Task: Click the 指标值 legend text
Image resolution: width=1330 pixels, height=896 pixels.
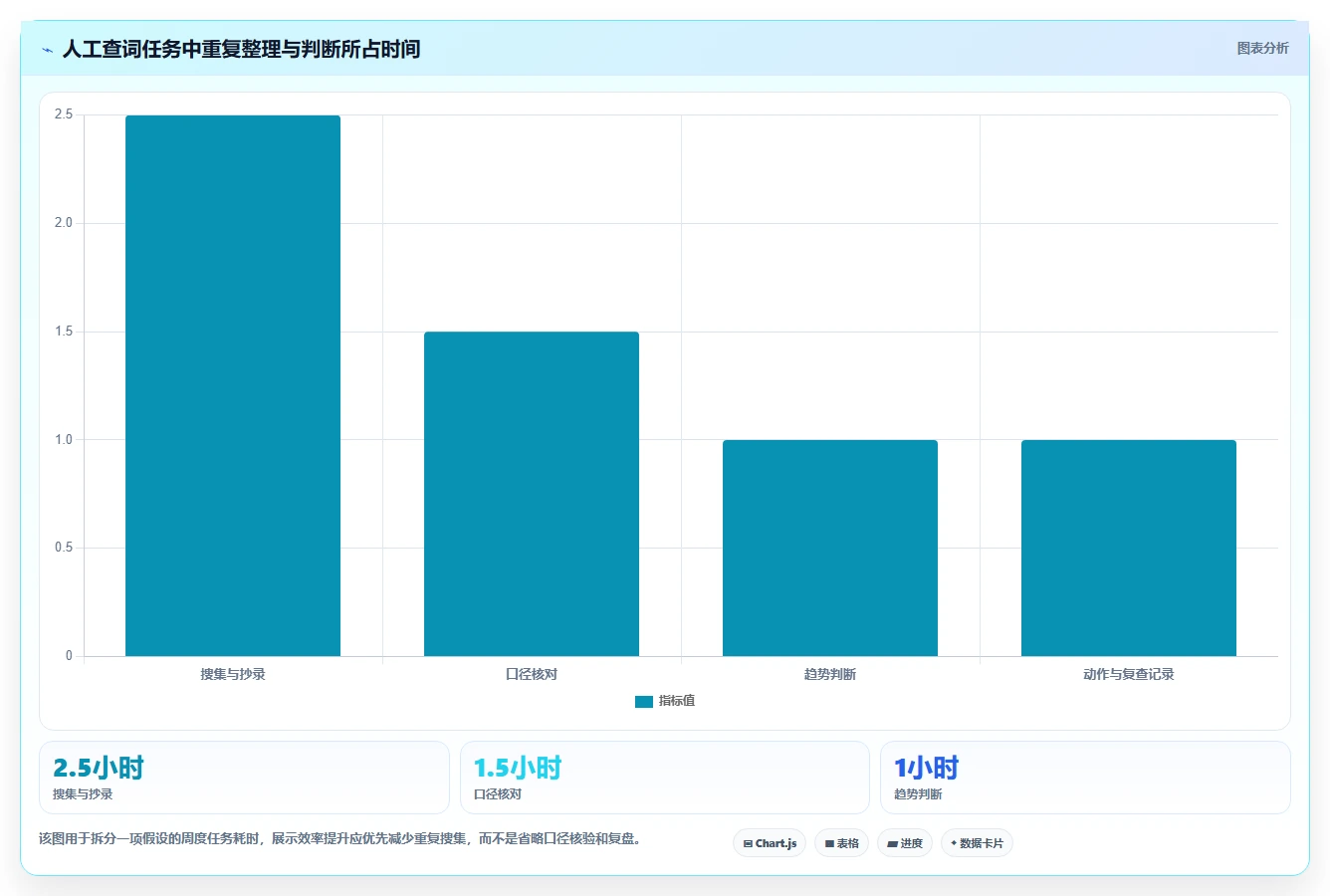Action: tap(677, 701)
